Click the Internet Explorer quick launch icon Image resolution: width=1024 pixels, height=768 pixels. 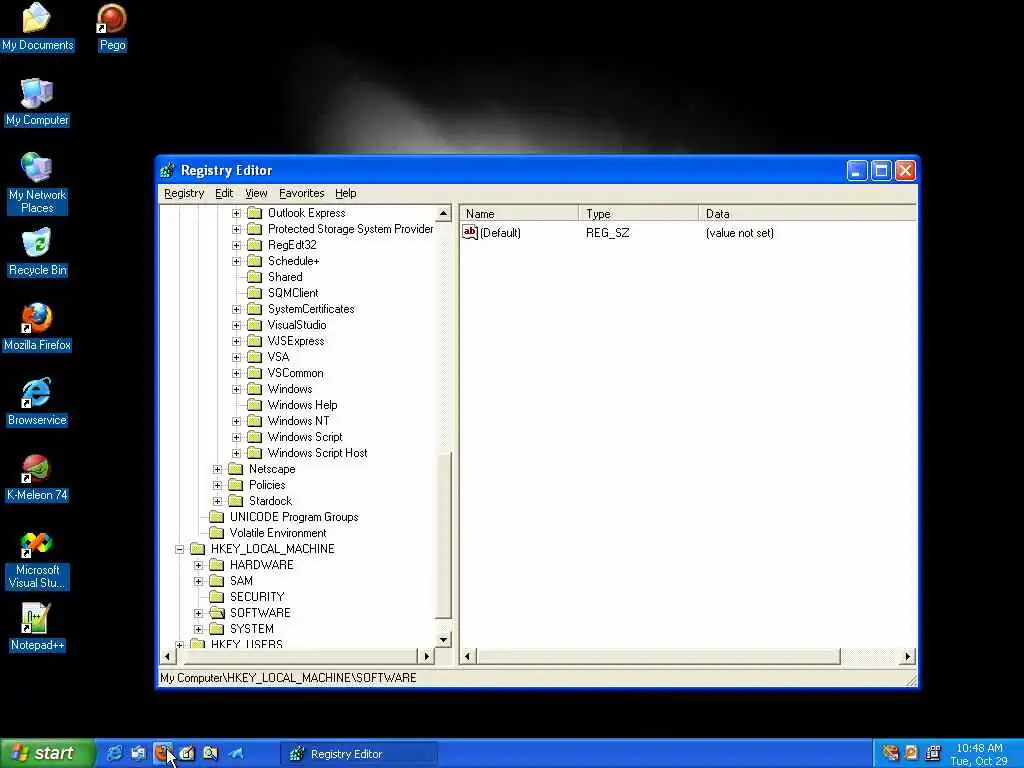[x=114, y=753]
